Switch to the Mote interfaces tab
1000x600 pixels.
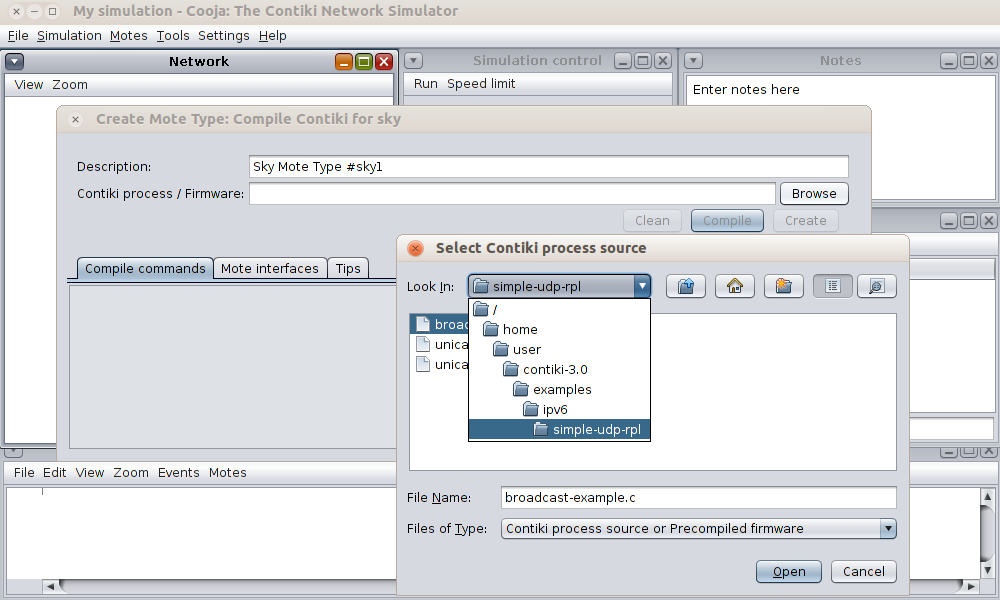click(270, 268)
